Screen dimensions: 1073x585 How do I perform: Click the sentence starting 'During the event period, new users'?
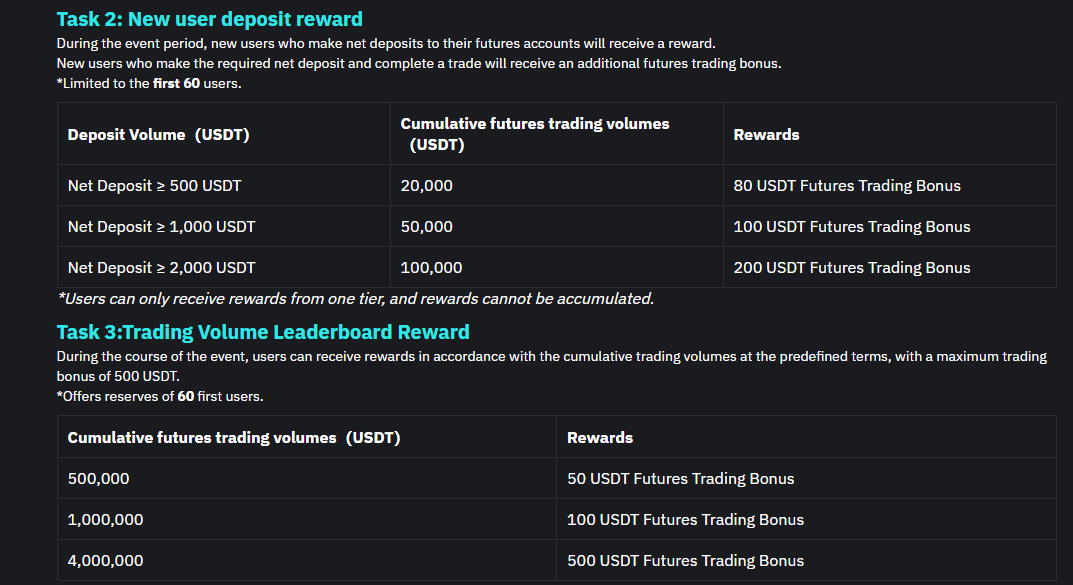(386, 43)
